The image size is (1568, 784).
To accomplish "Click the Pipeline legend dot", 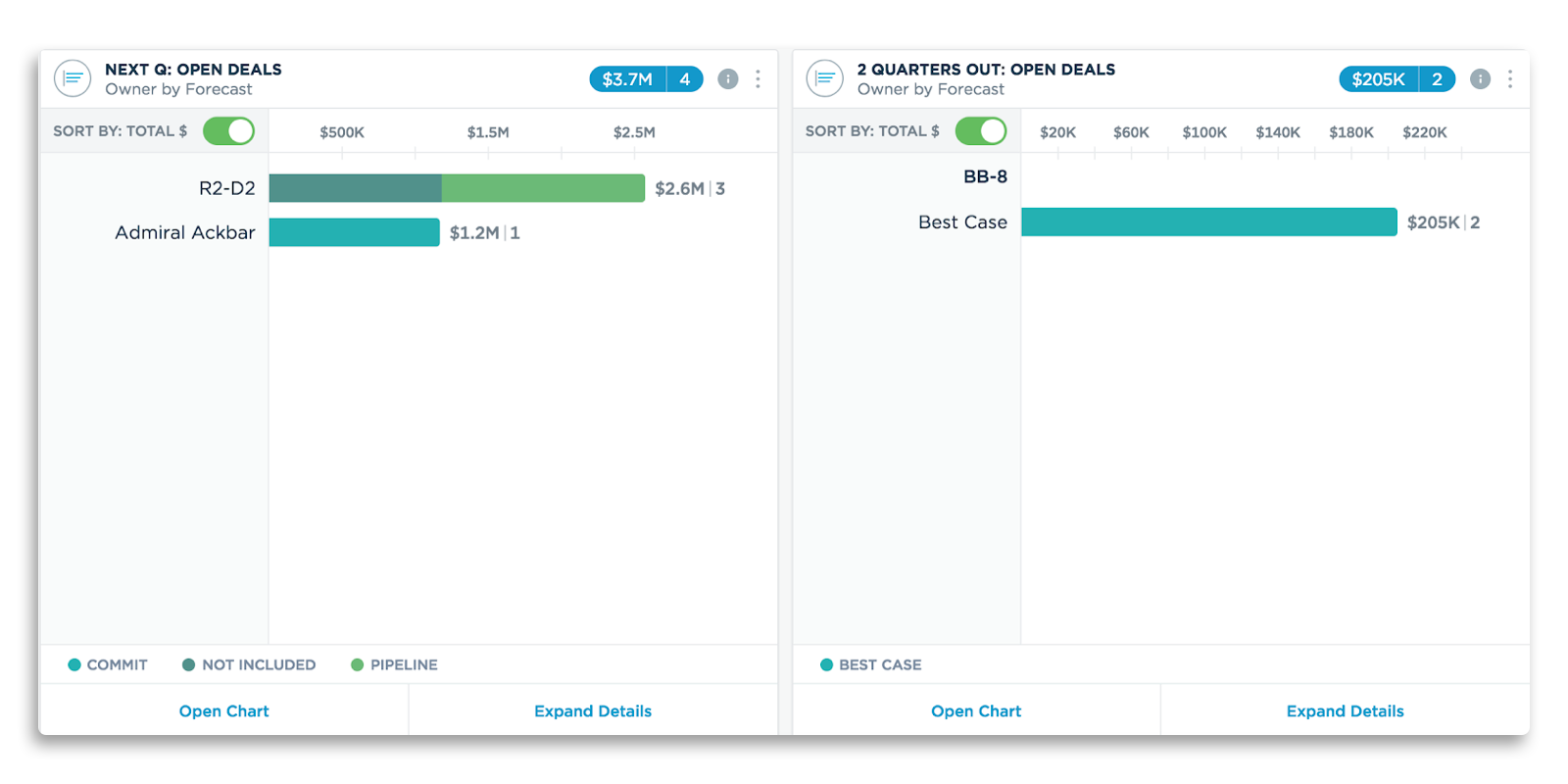I will pyautogui.click(x=358, y=665).
